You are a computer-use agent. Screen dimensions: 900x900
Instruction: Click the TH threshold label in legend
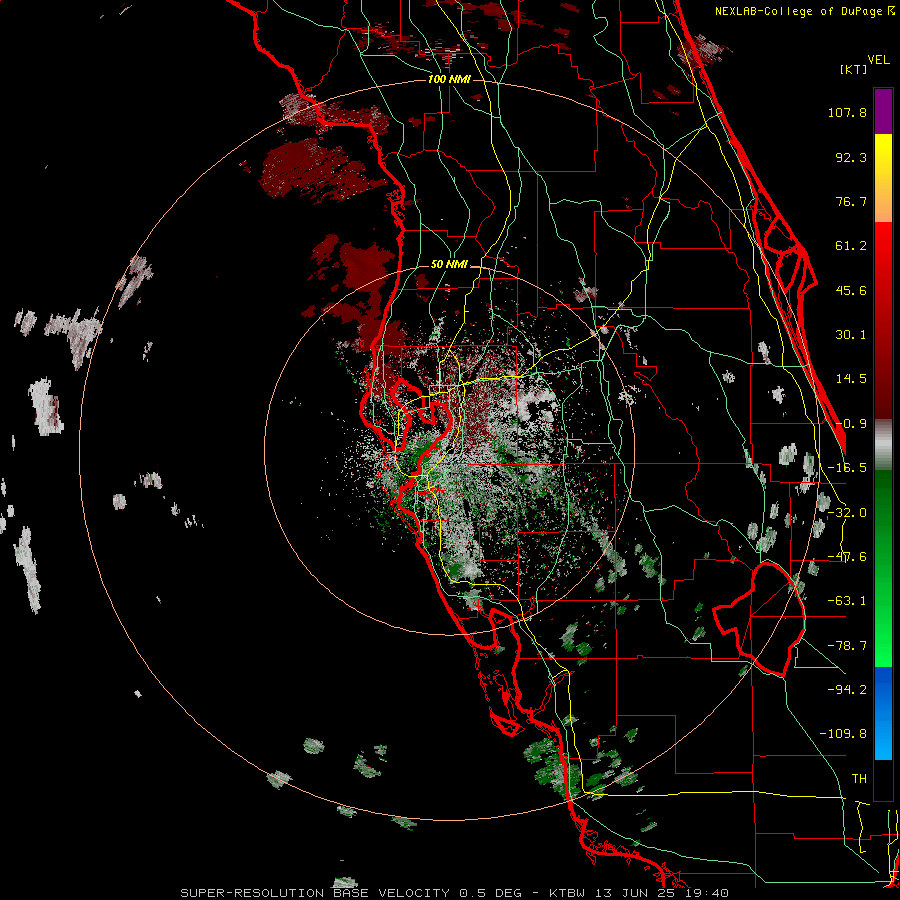coord(859,779)
